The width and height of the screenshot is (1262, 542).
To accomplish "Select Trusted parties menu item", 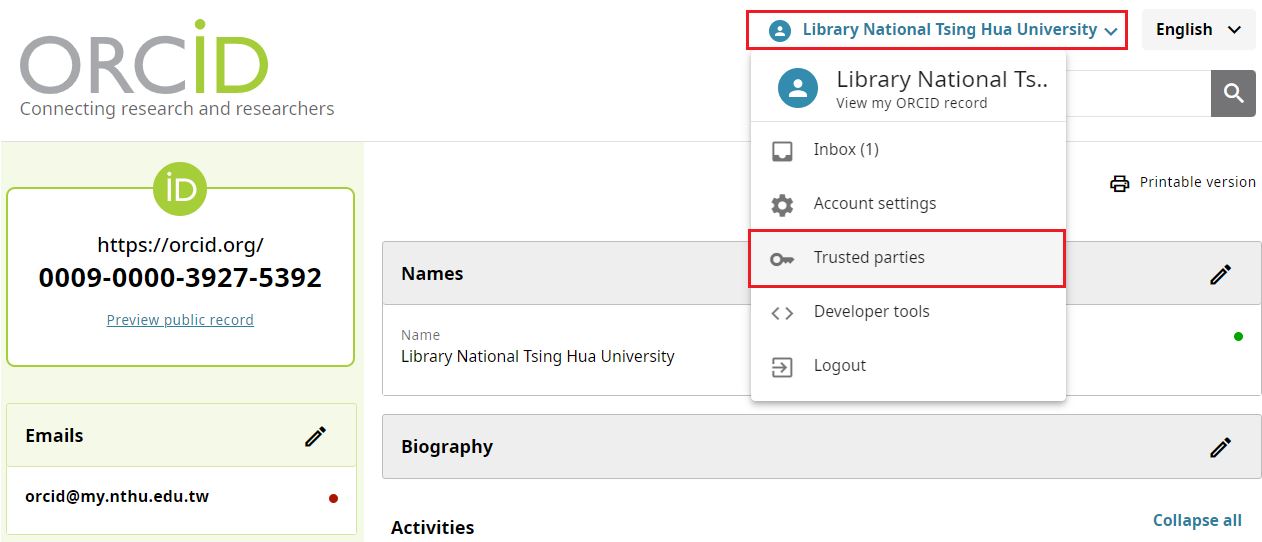I will pyautogui.click(x=868, y=258).
